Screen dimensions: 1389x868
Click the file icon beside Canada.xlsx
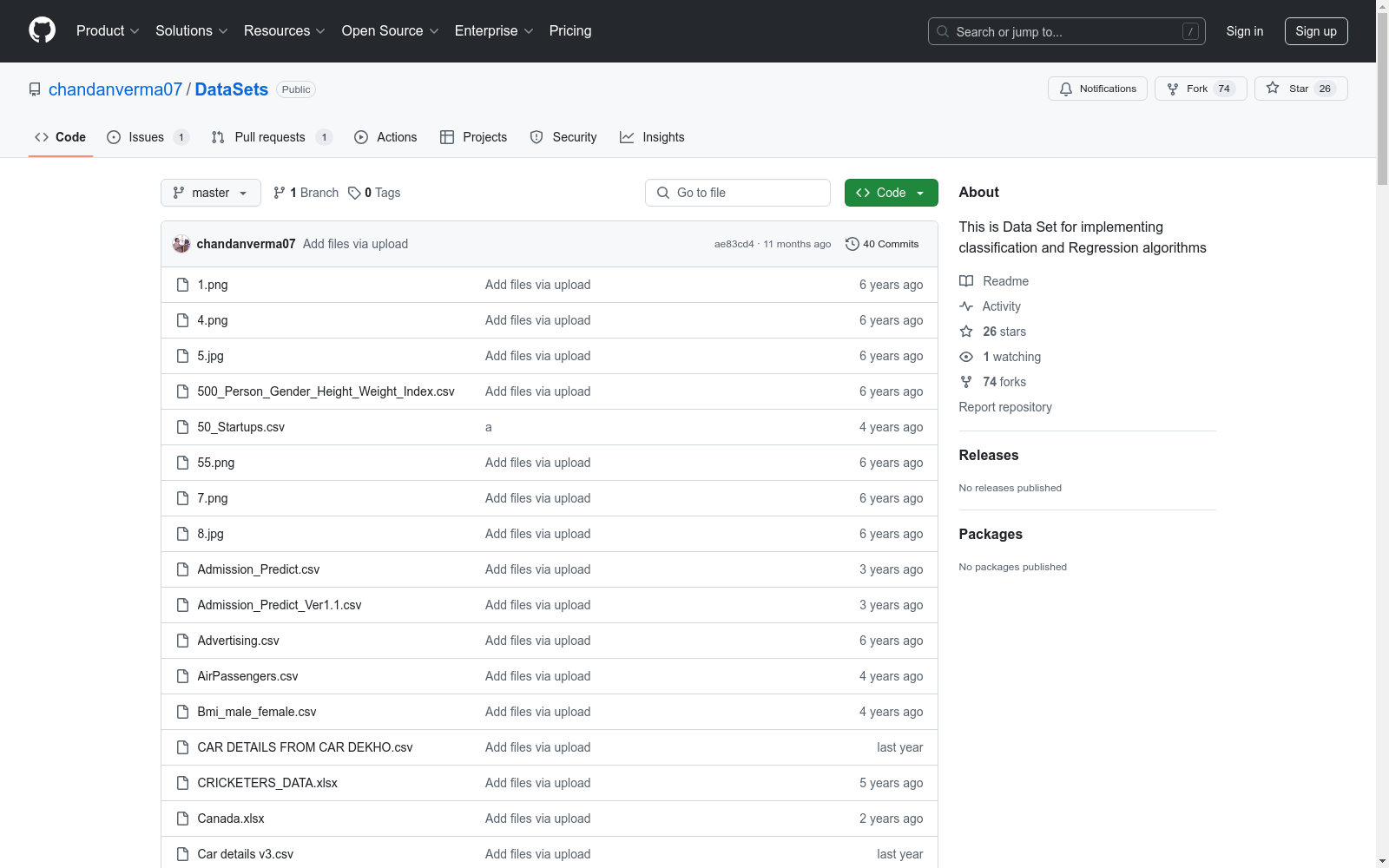182,819
